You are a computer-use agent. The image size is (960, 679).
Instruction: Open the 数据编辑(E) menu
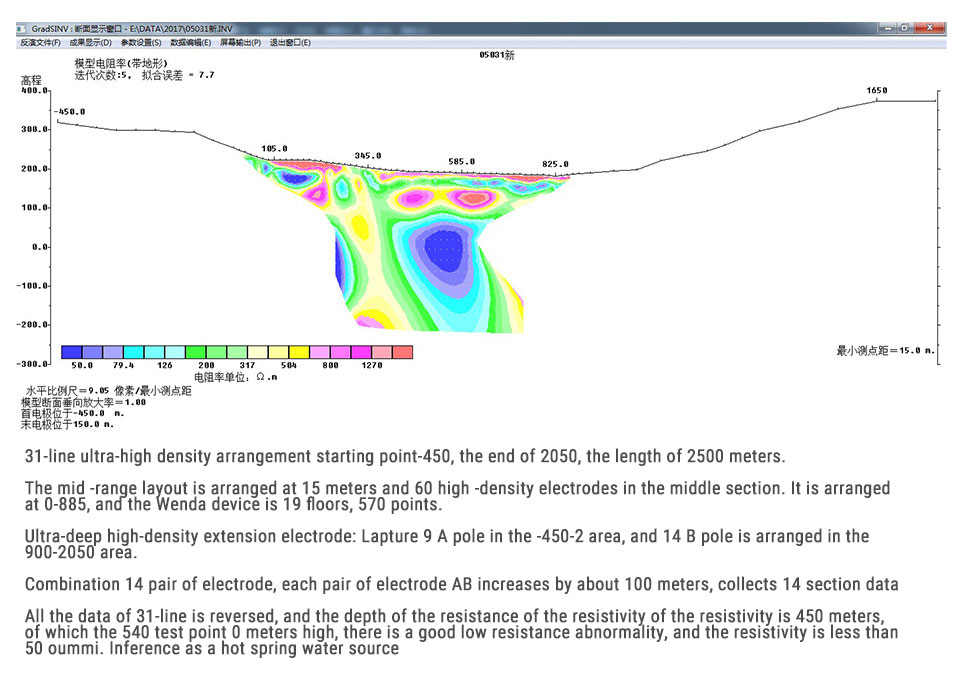click(192, 43)
